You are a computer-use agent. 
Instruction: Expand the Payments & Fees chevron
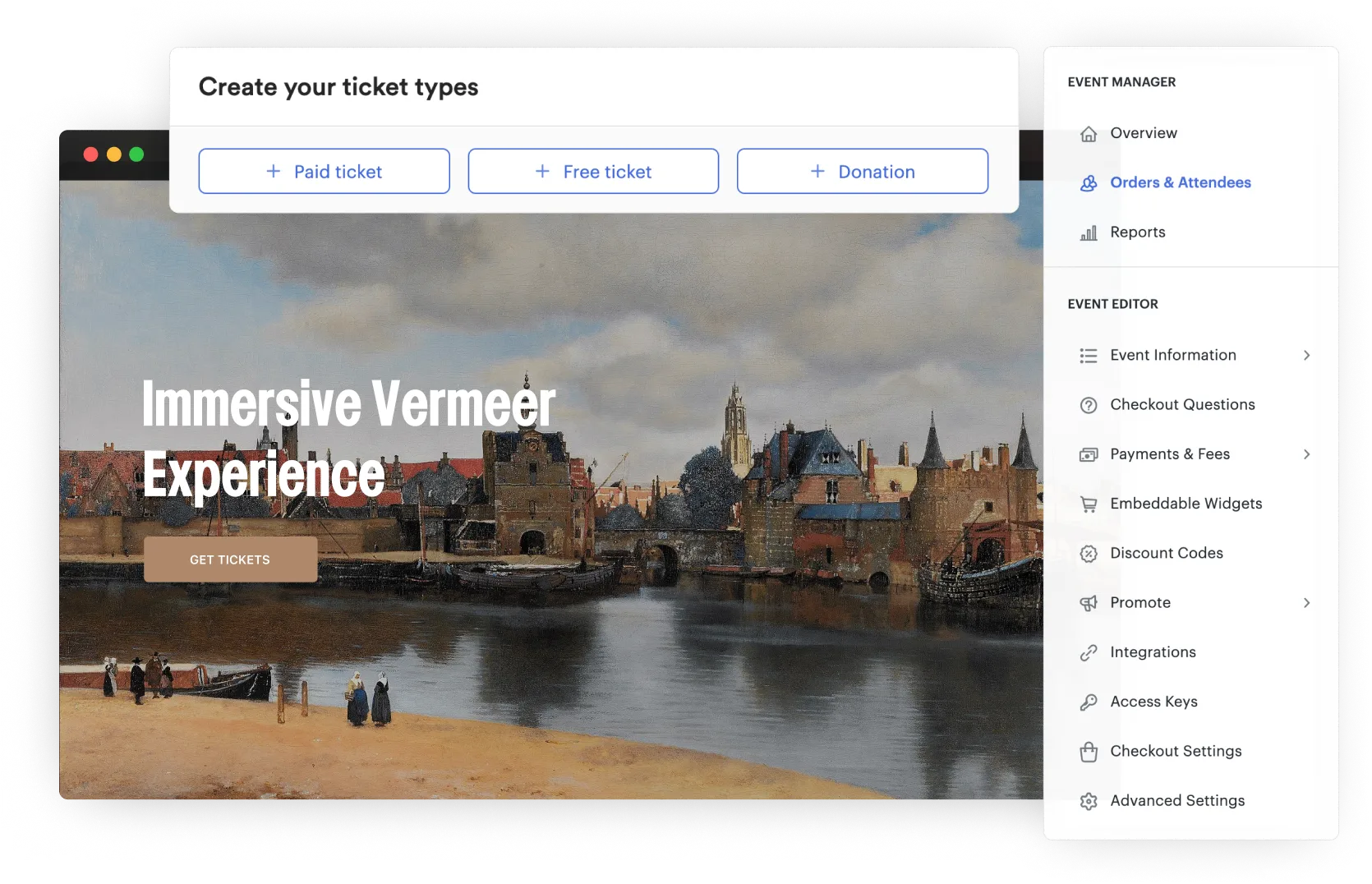[1306, 454]
